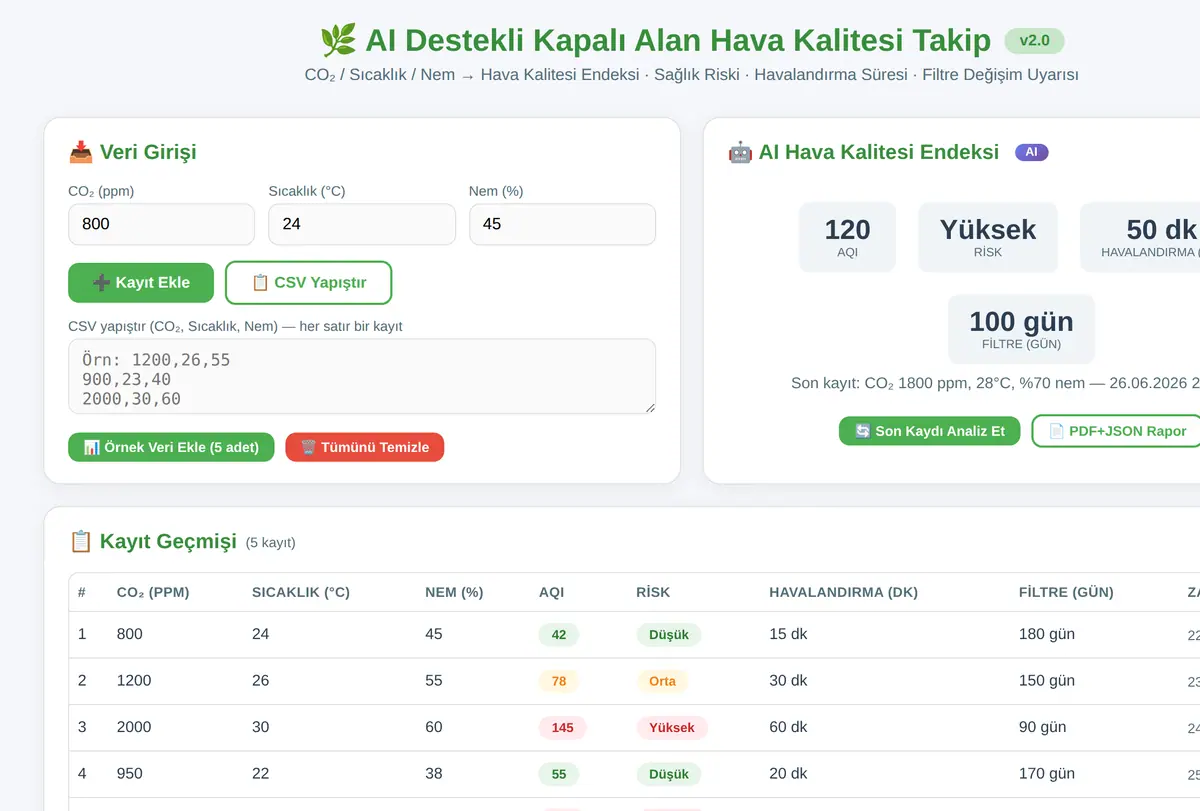Focus the CSV paste text area
The height and width of the screenshot is (811, 1200).
362,376
